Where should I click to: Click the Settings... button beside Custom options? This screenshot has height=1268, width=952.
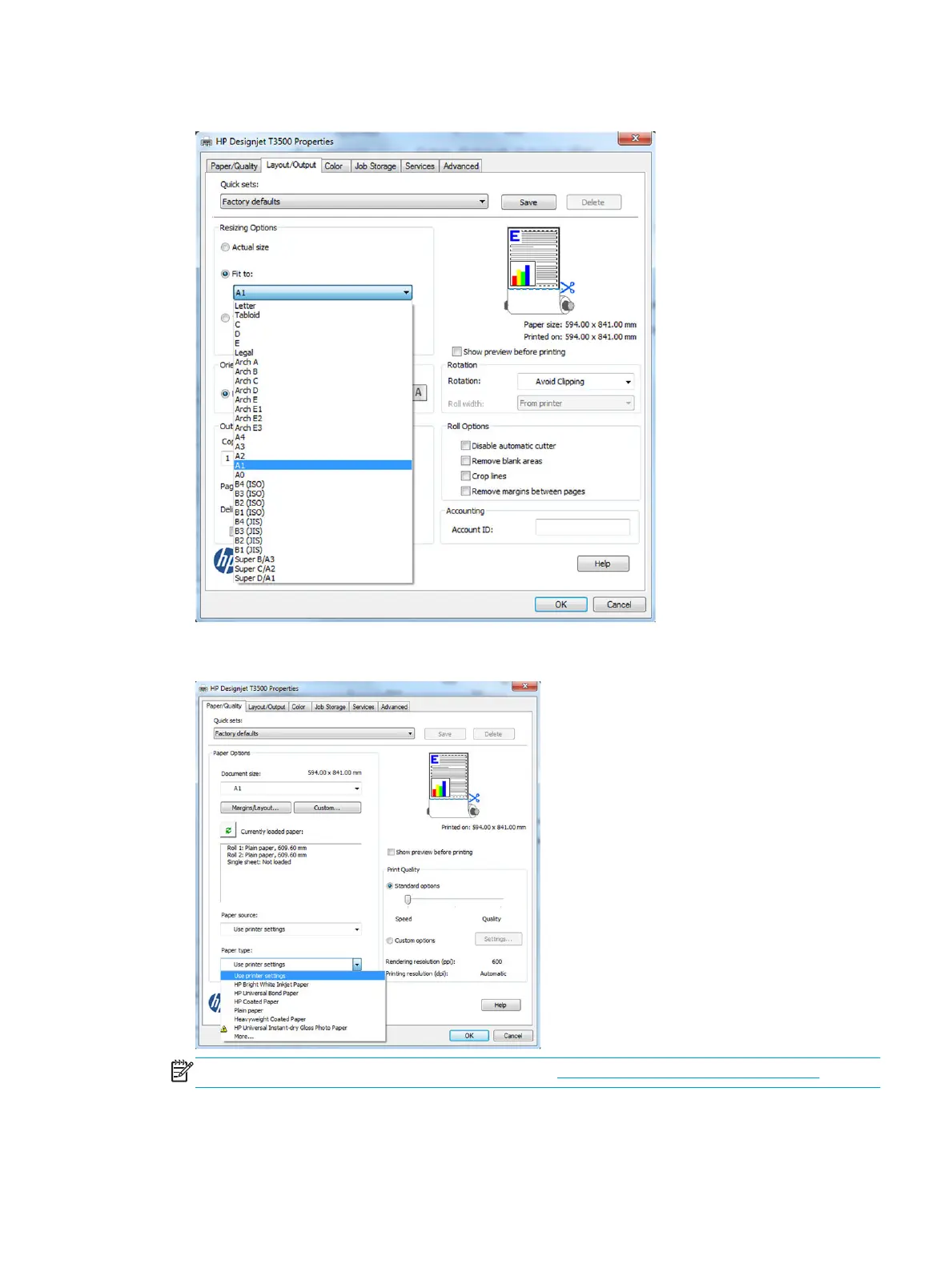pyautogui.click(x=499, y=939)
